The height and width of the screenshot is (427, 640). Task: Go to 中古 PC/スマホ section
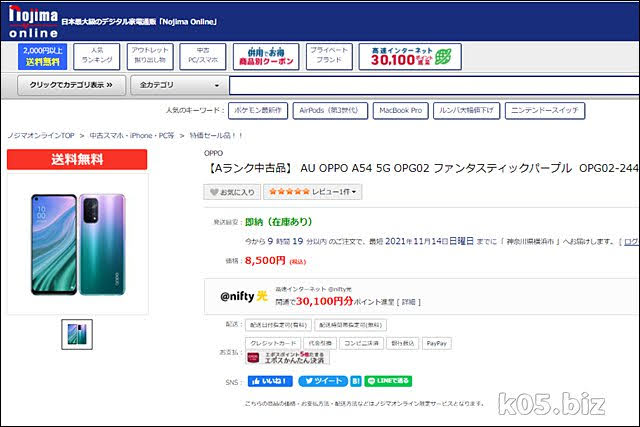202,56
